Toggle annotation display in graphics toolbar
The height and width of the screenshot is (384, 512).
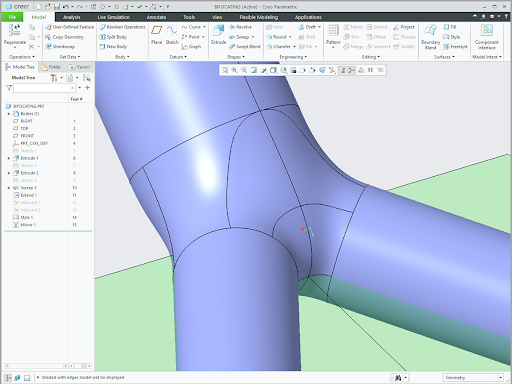click(x=342, y=70)
